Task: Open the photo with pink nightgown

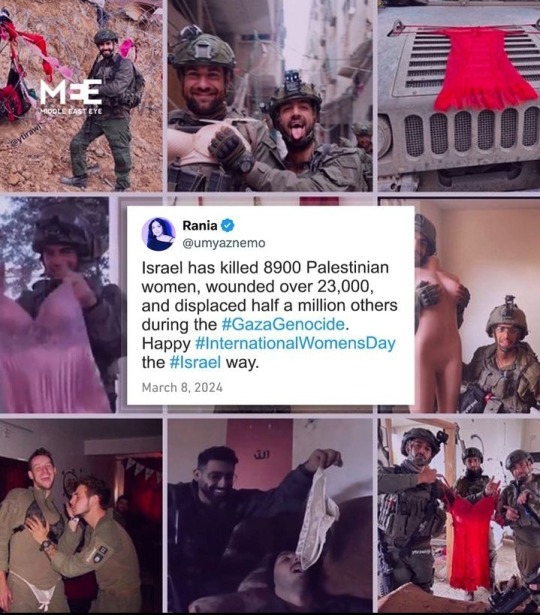Action: click(59, 305)
